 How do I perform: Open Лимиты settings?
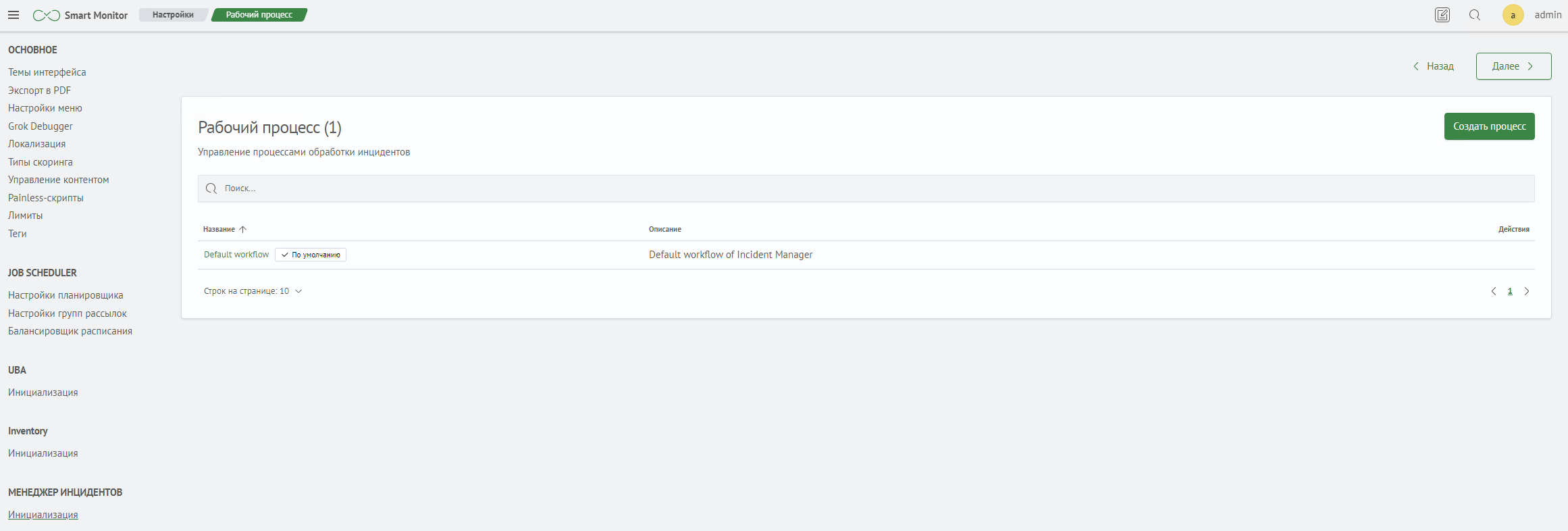click(x=26, y=216)
